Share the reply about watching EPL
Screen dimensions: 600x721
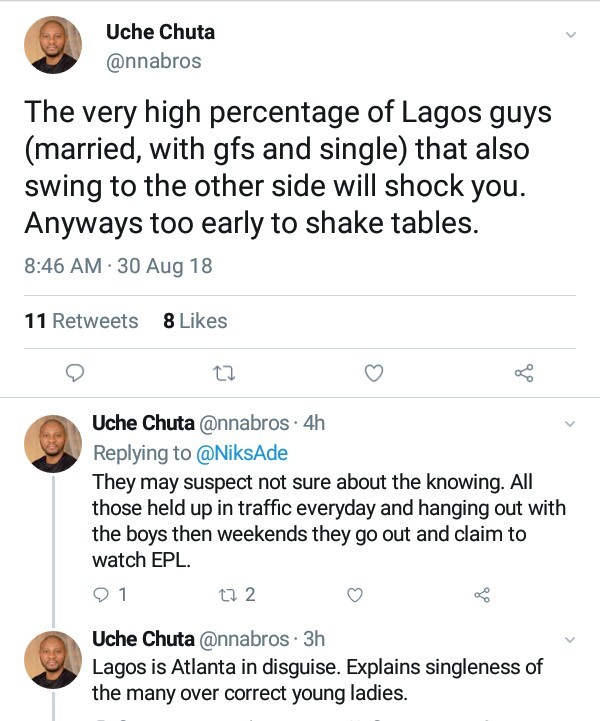481,595
